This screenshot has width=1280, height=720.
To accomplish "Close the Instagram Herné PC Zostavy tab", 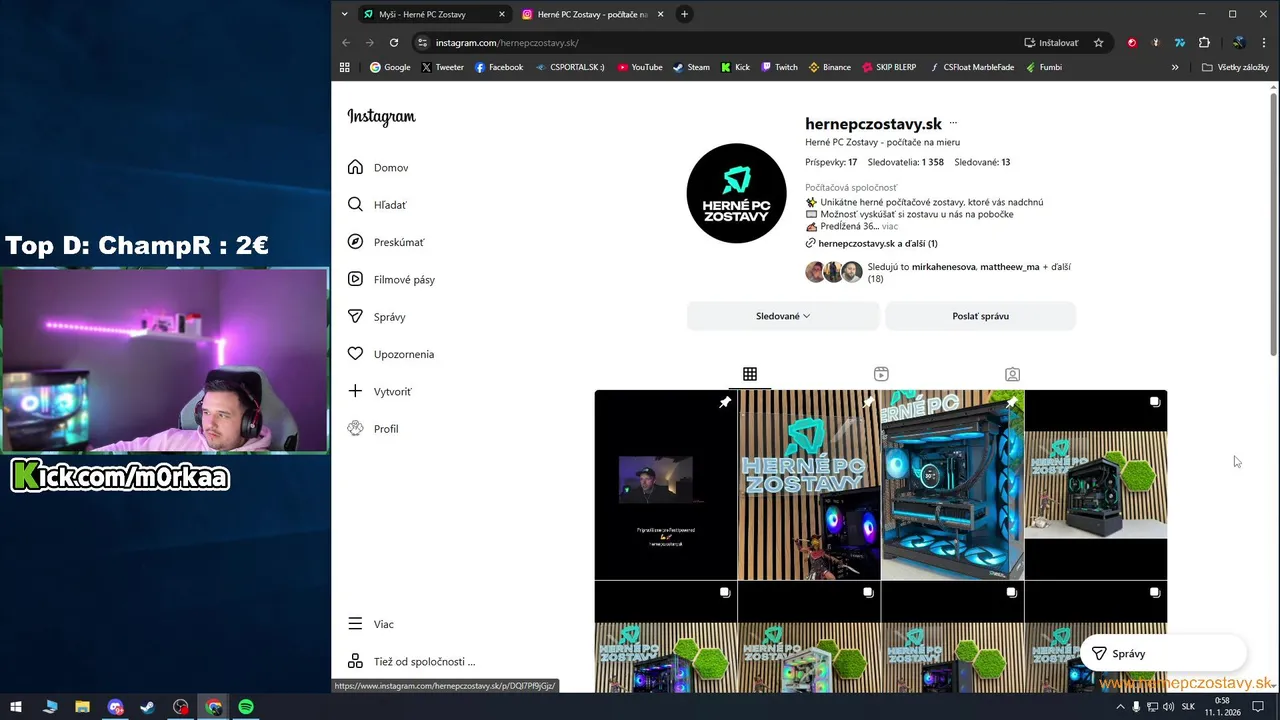I will point(659,14).
